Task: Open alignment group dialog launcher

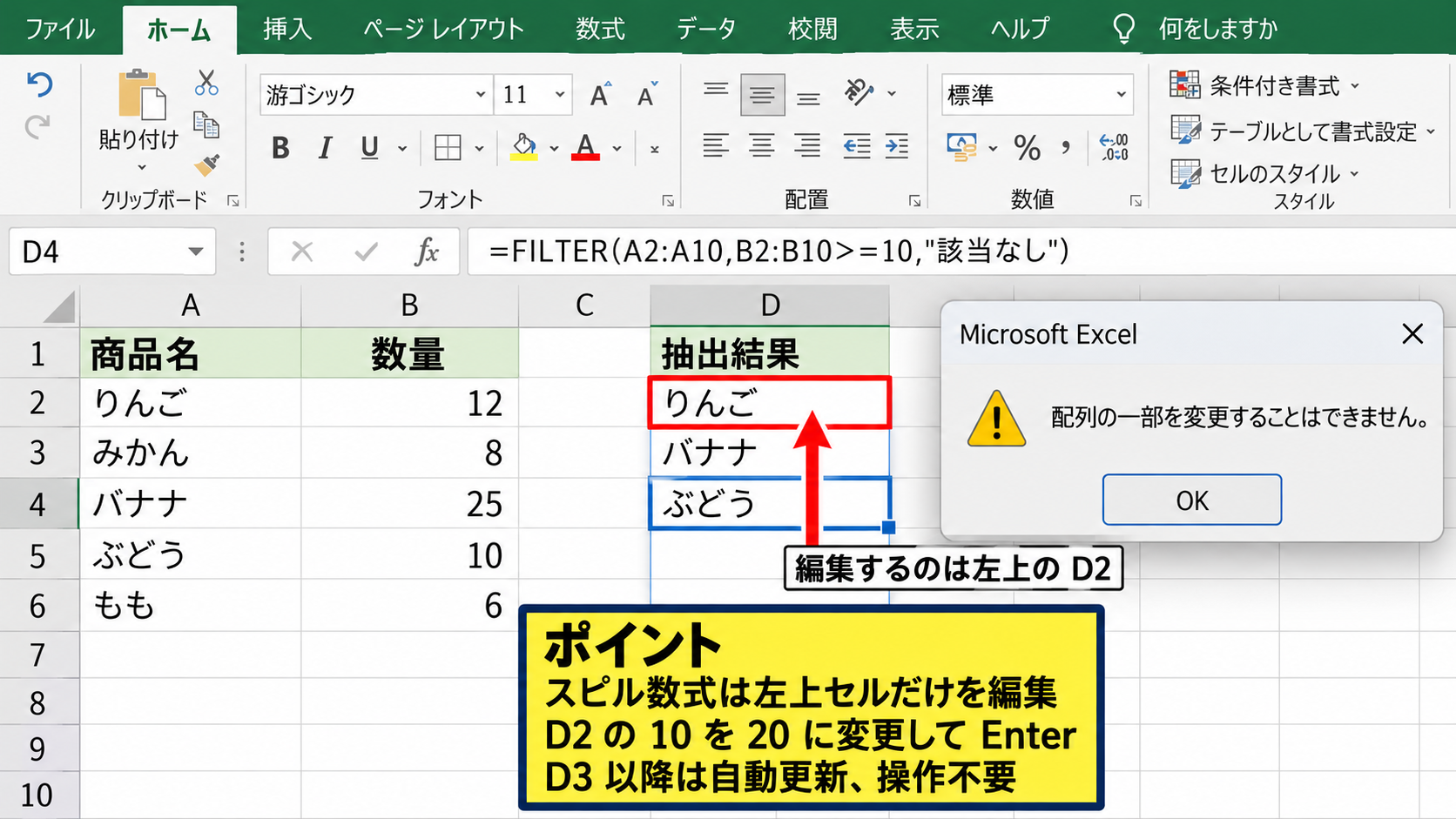Action: pos(915,201)
